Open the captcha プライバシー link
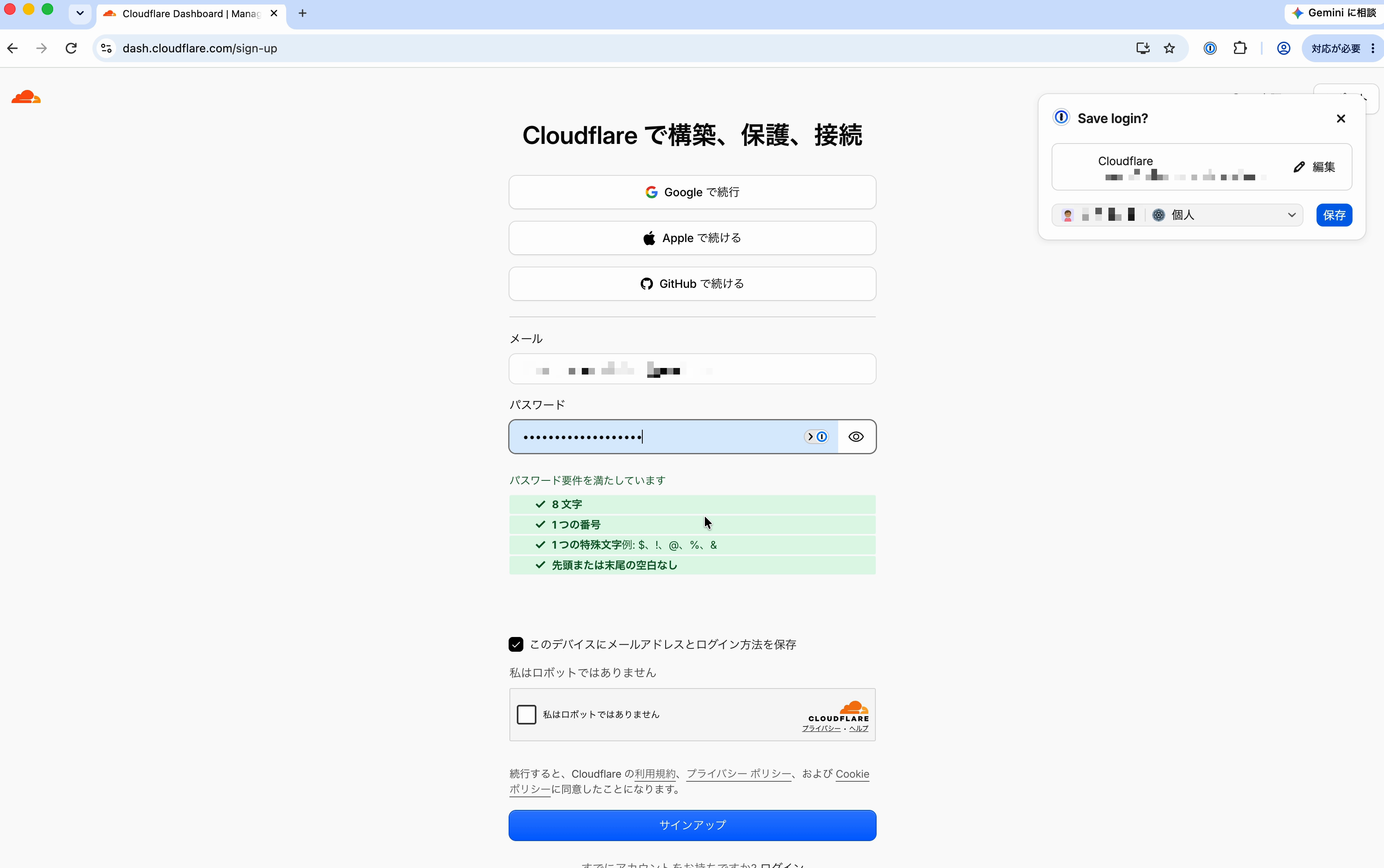 pos(821,729)
